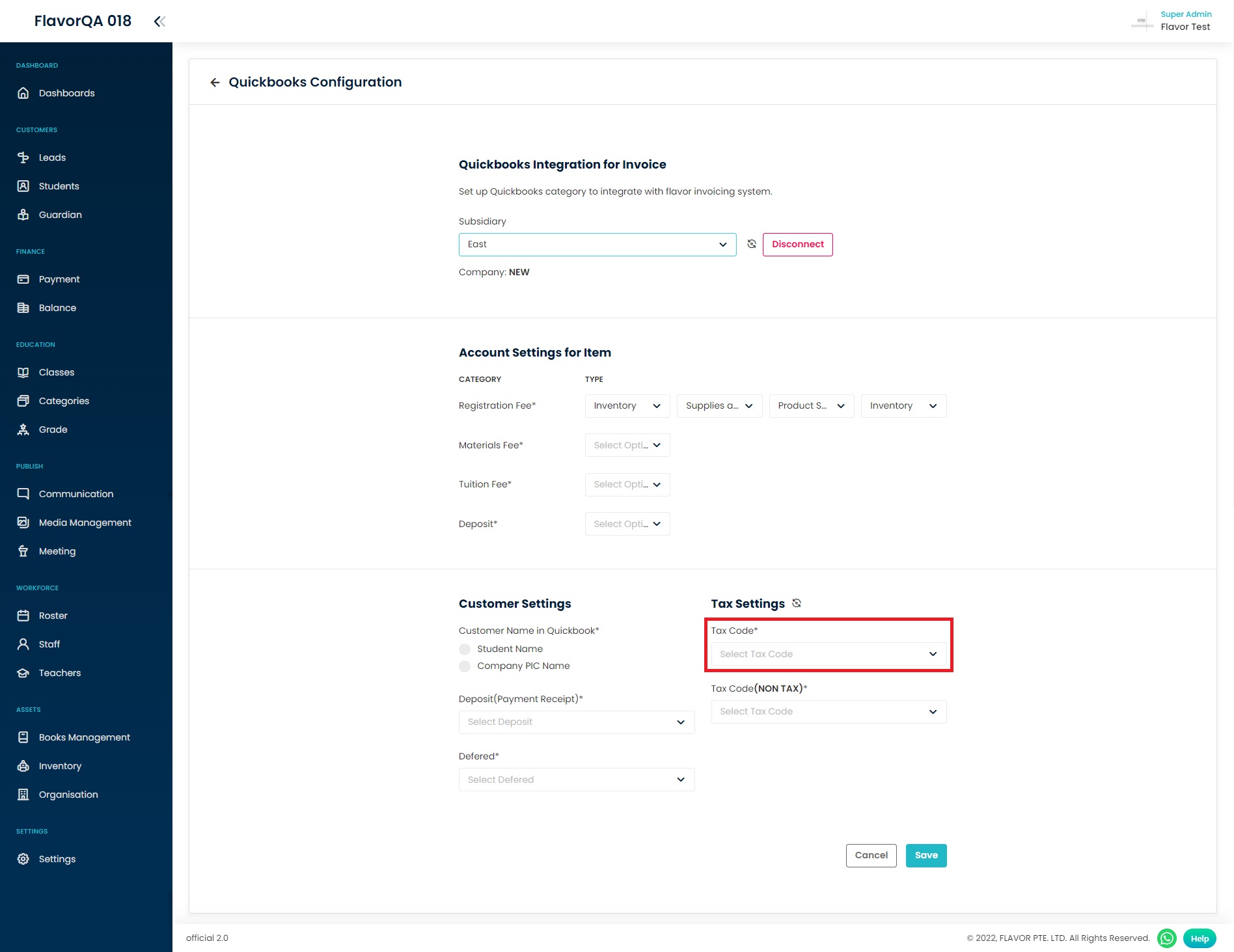Click the Categories icon in sidebar
Viewport: 1234px width, 952px height.
click(x=23, y=401)
